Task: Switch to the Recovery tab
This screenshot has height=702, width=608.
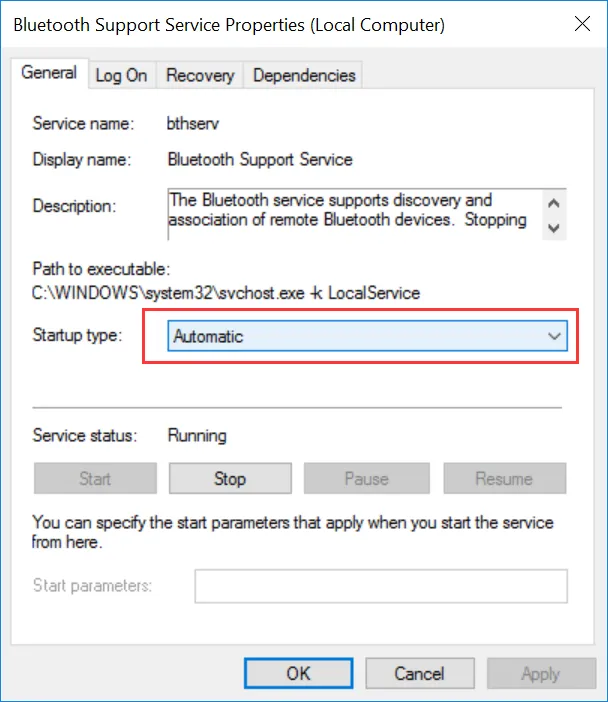Action: click(x=200, y=75)
